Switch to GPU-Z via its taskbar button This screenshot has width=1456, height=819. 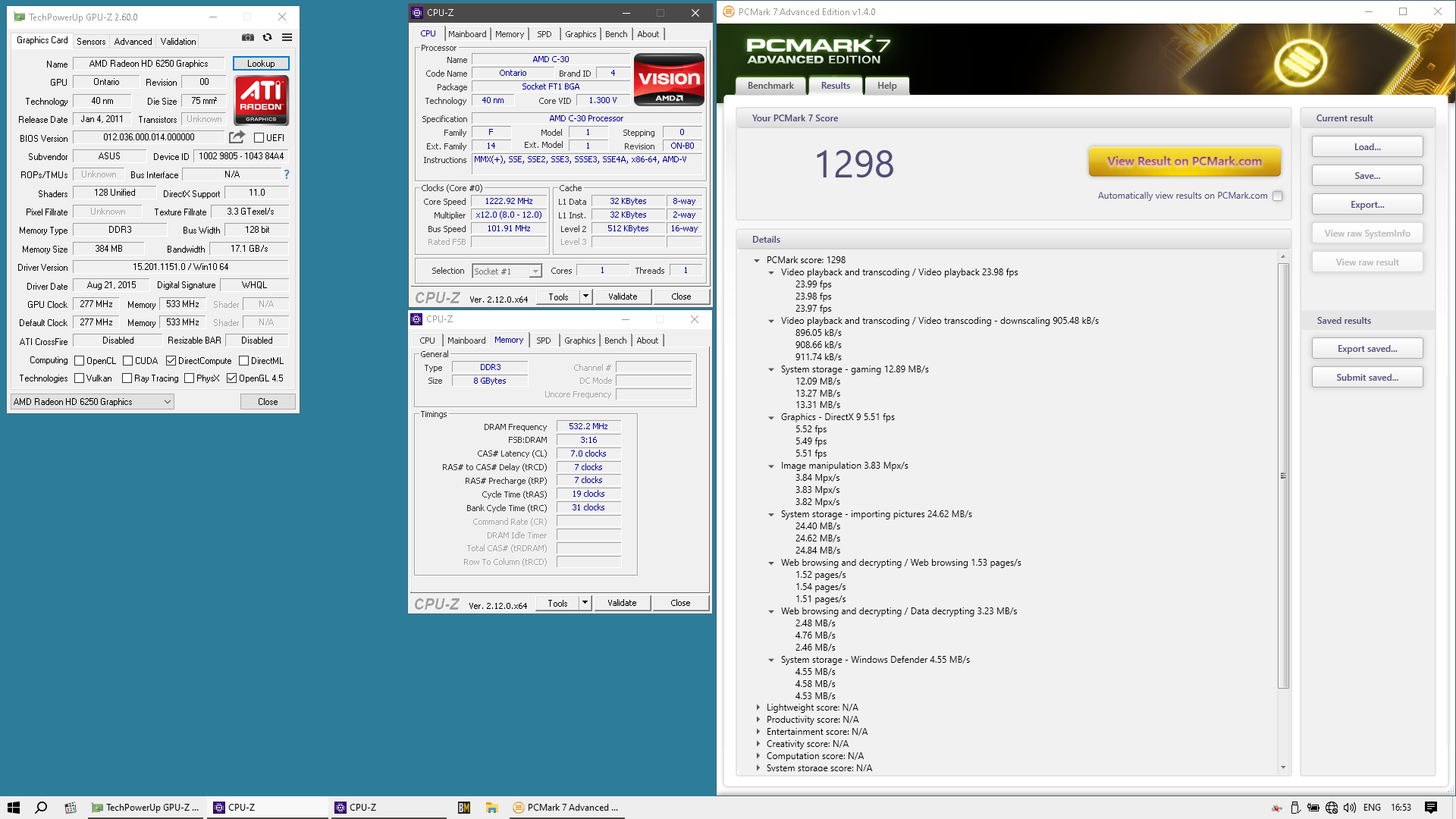click(x=146, y=808)
